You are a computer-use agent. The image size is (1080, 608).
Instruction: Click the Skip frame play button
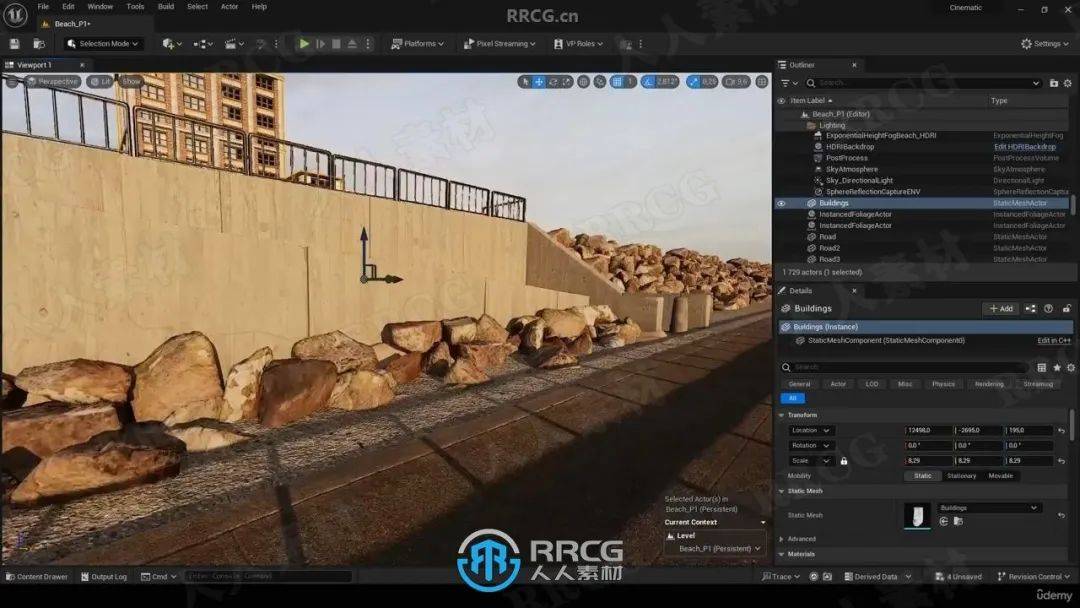(320, 43)
